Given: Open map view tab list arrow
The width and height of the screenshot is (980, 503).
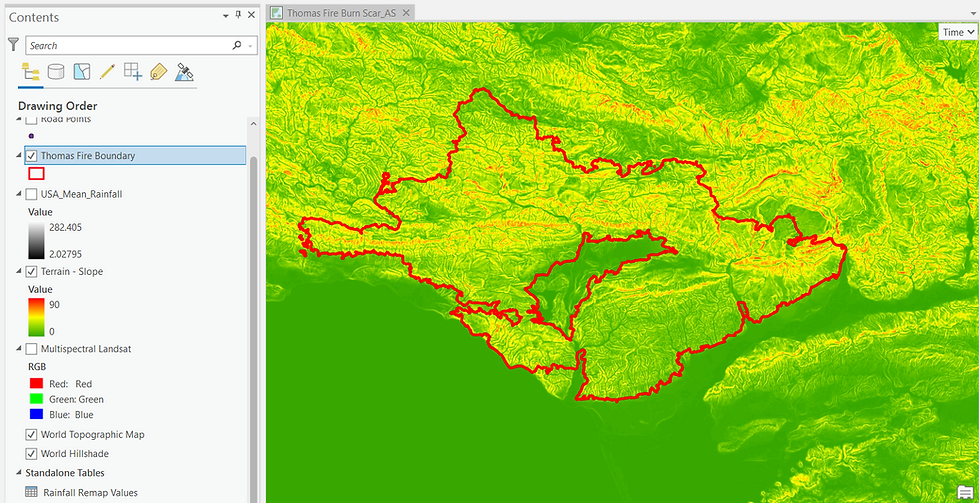Looking at the screenshot, I should tap(971, 16).
